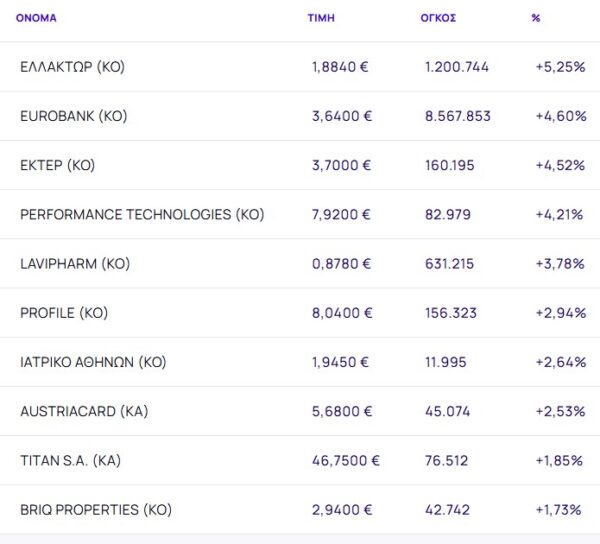Click the 8.567.853 volume value
The image size is (600, 544).
(458, 116)
